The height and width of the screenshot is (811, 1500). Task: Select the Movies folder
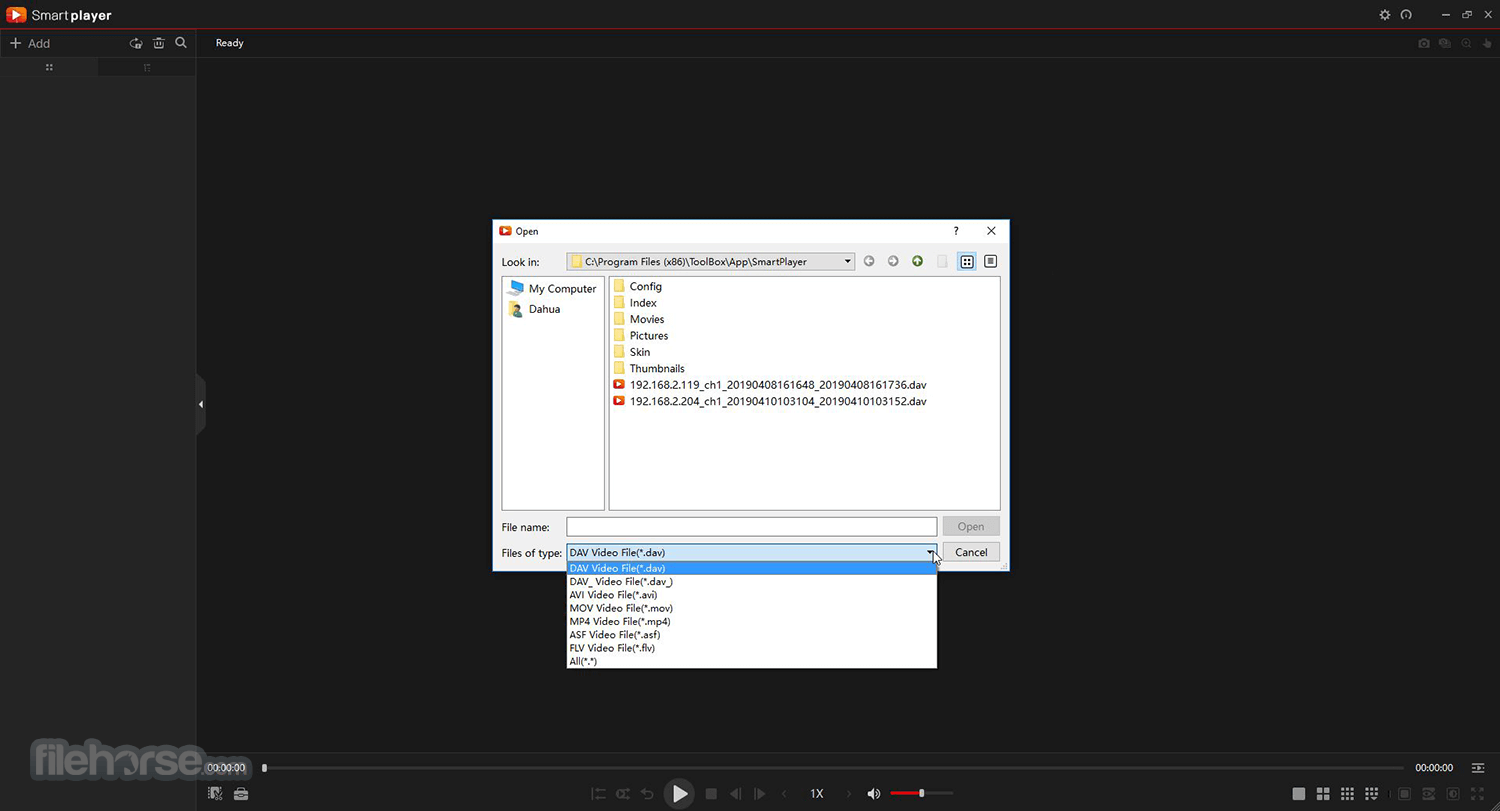pos(638,319)
